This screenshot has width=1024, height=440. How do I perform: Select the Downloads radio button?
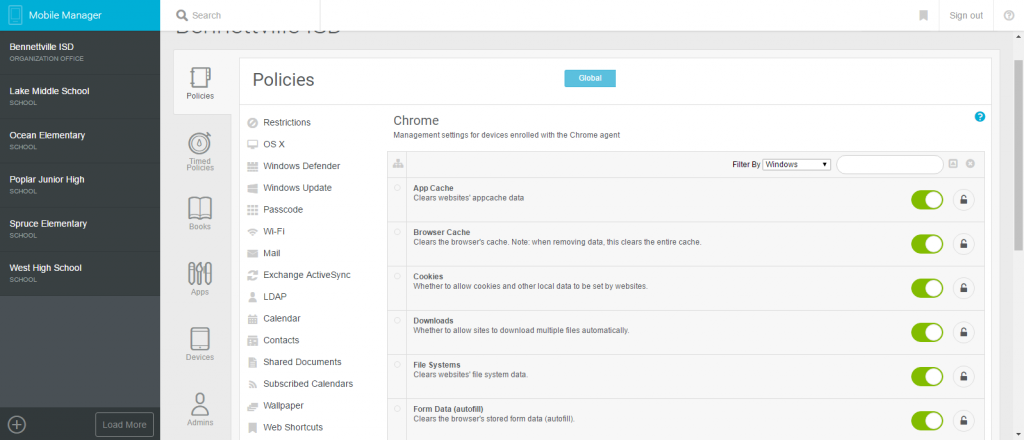397,321
